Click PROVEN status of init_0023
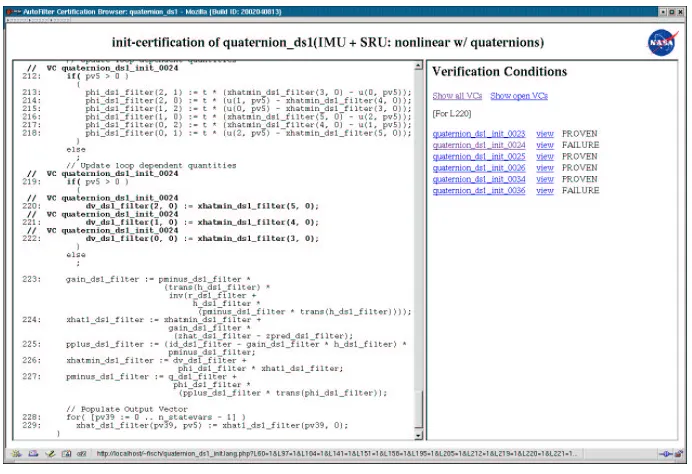Screen dimensions: 692x474 pos(579,134)
